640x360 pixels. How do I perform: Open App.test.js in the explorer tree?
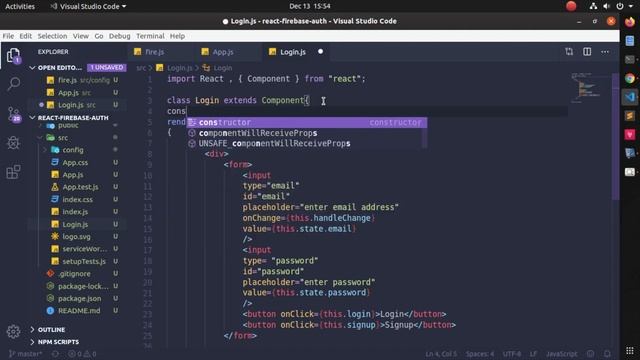80,187
